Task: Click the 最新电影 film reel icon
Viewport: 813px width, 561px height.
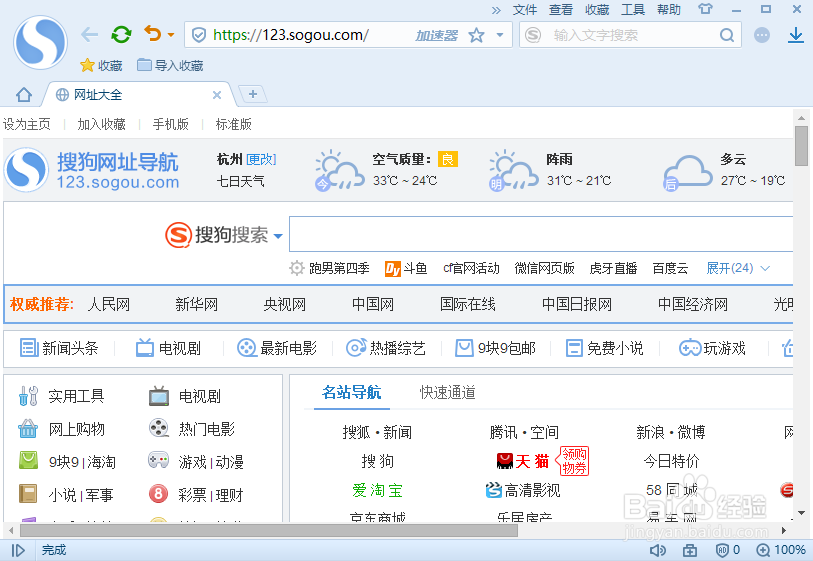Action: (x=246, y=347)
